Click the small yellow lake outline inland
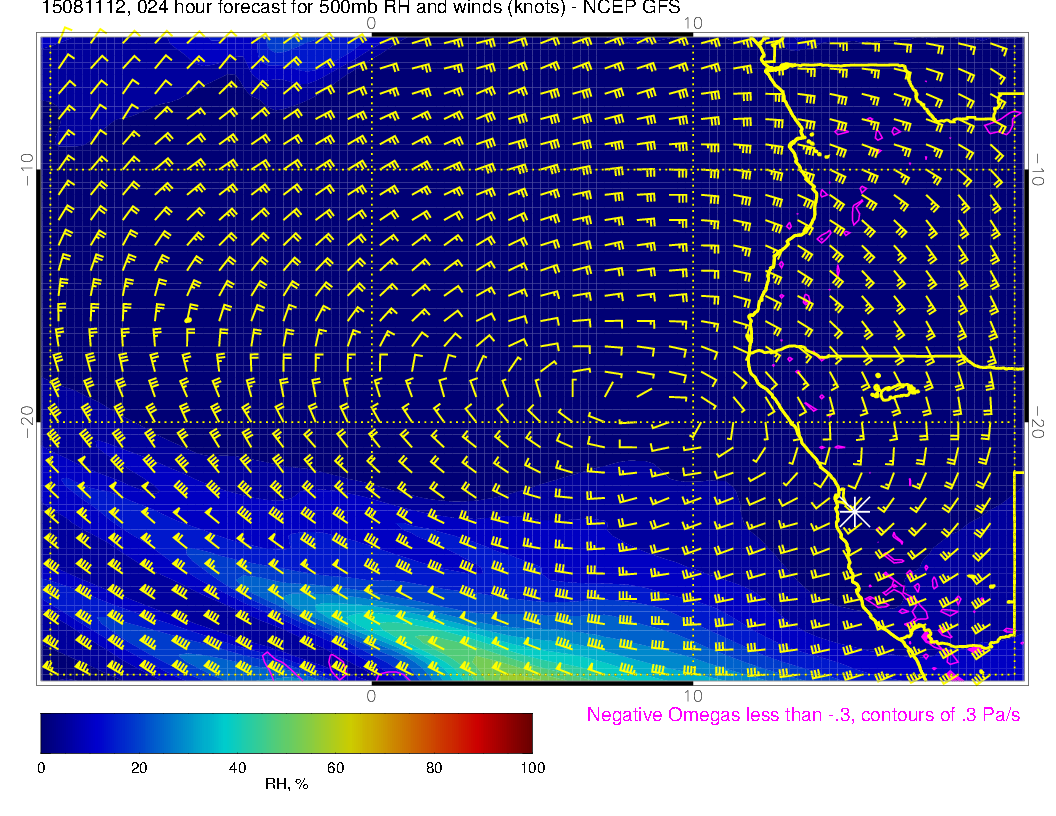 [x=895, y=391]
